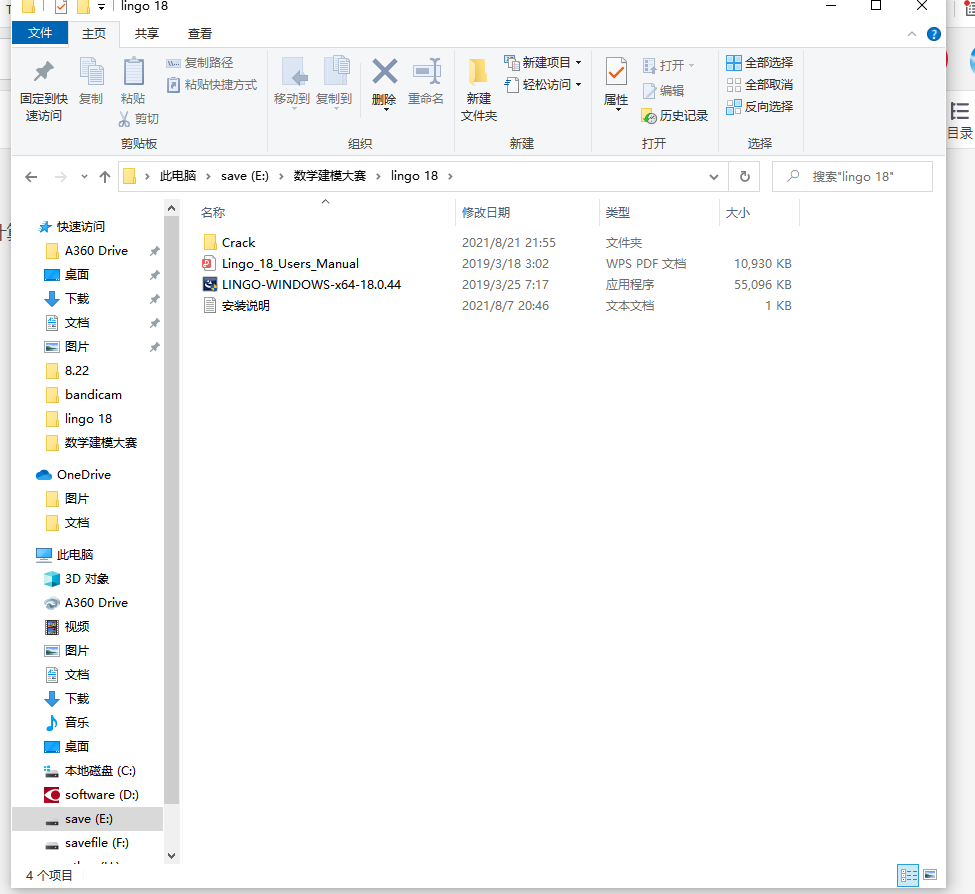Click Select none command

(759, 85)
